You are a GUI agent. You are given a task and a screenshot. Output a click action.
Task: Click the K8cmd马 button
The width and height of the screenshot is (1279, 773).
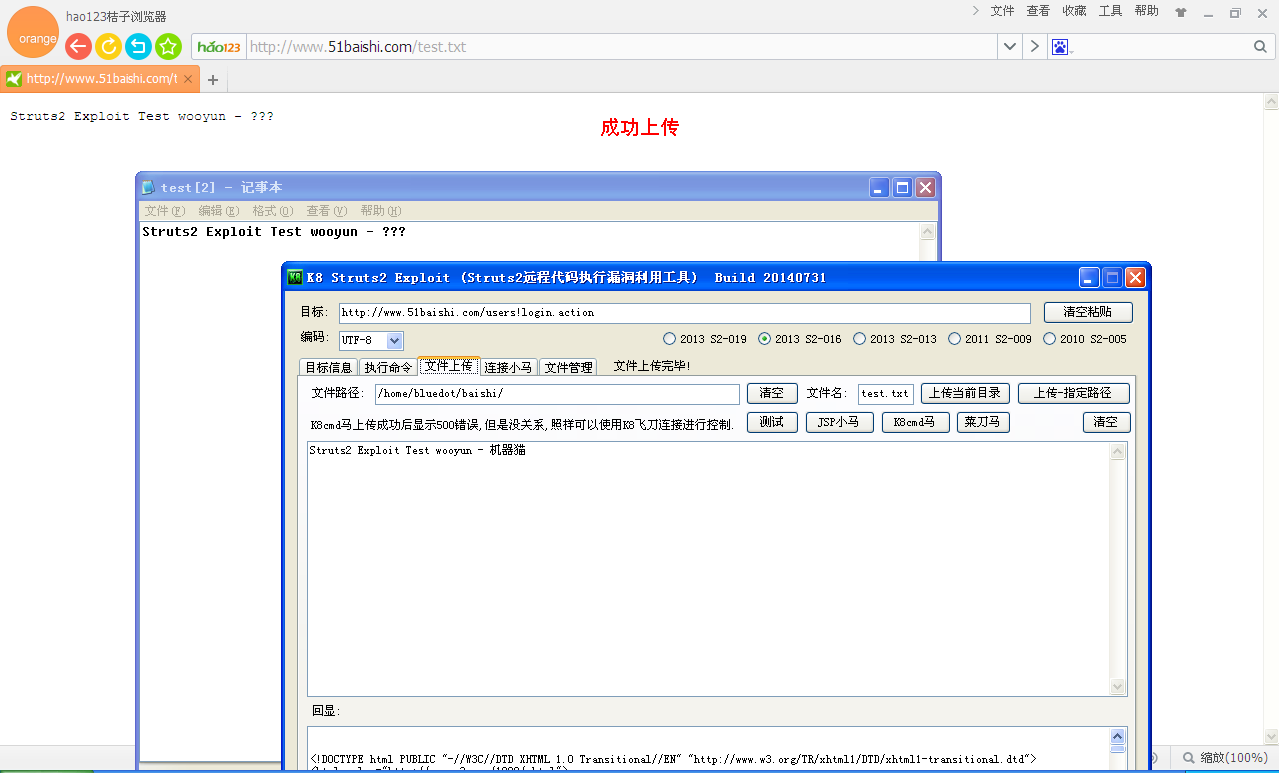click(x=915, y=422)
